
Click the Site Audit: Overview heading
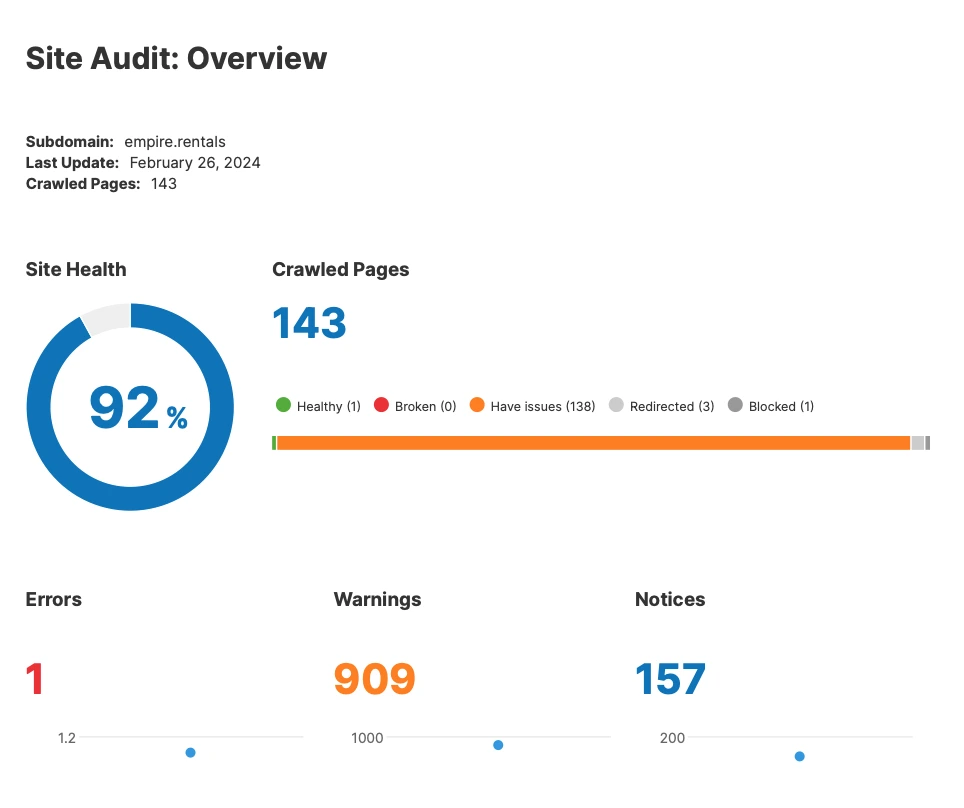click(176, 58)
